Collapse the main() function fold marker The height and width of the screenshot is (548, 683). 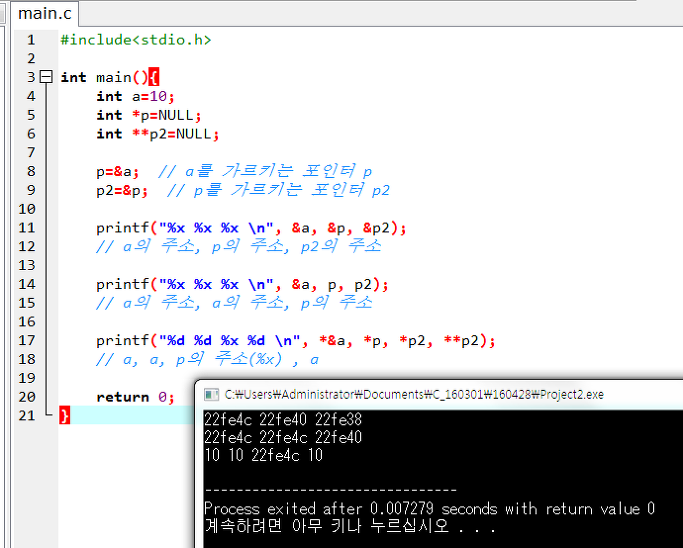coord(46,77)
